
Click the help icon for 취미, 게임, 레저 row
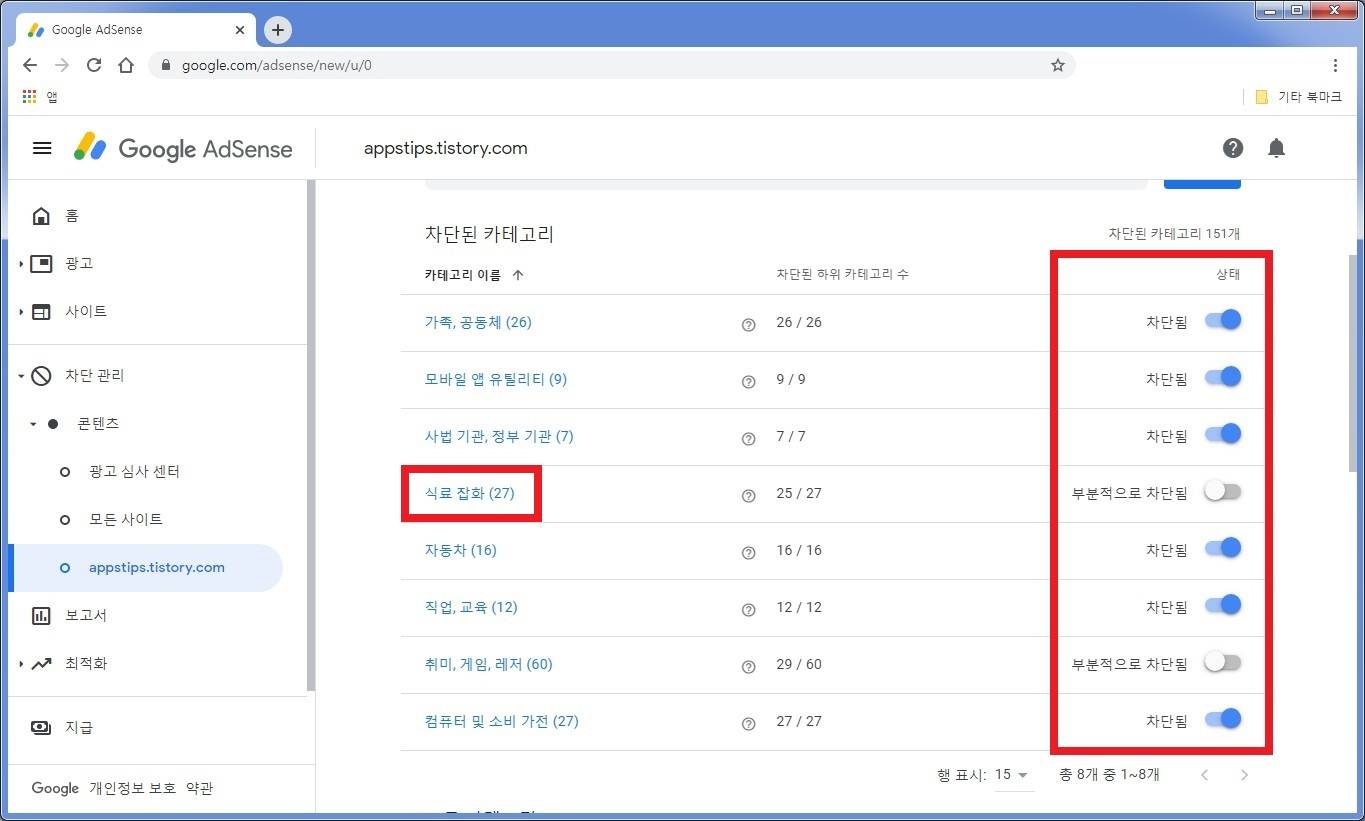point(748,667)
